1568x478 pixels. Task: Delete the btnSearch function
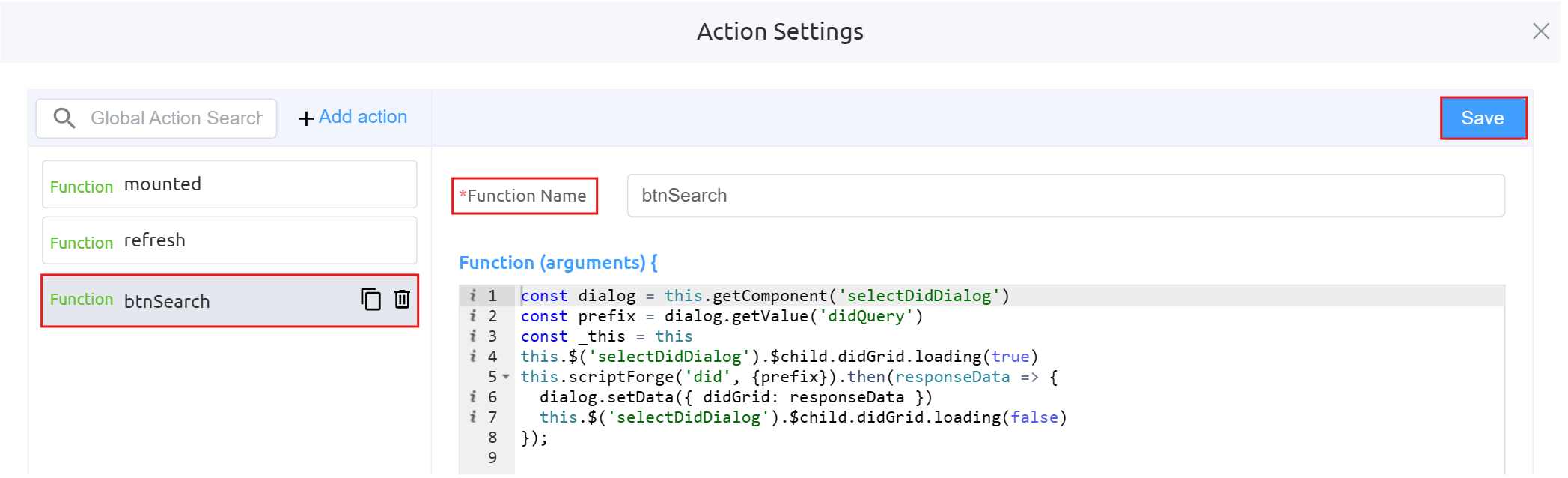402,300
